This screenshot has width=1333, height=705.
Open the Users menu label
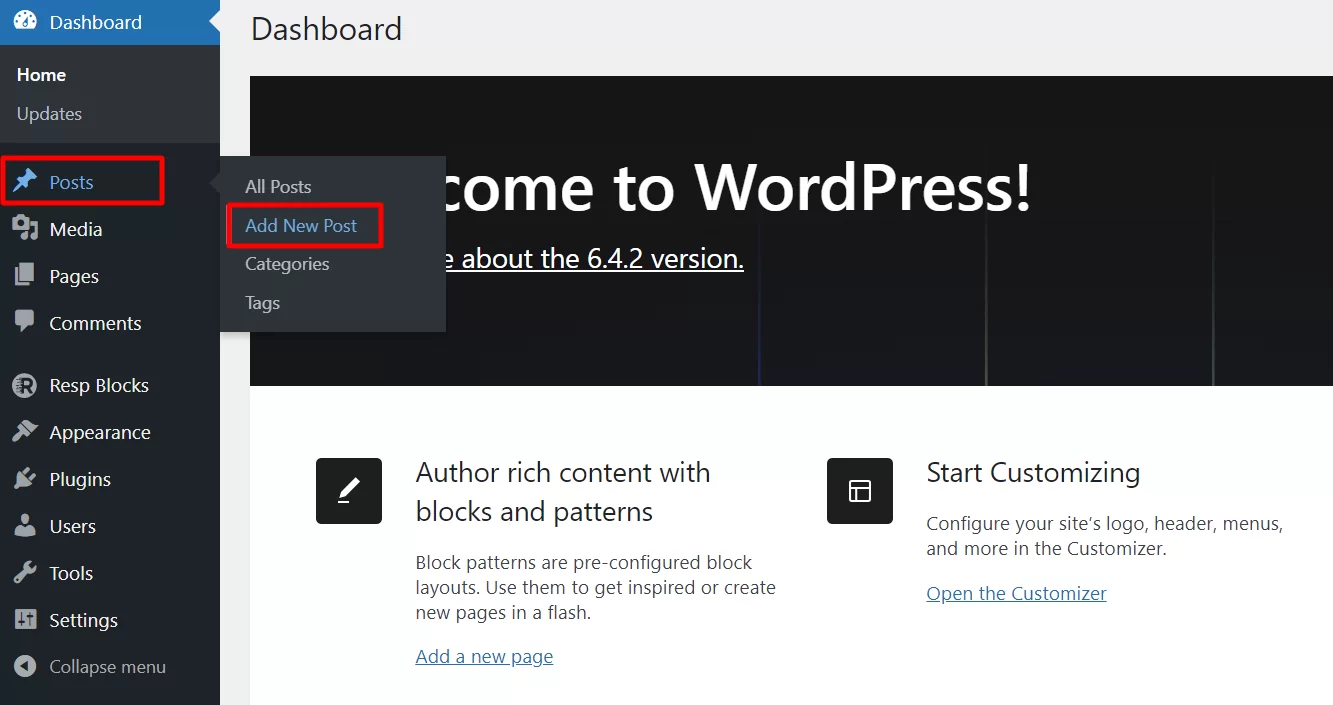pyautogui.click(x=73, y=526)
